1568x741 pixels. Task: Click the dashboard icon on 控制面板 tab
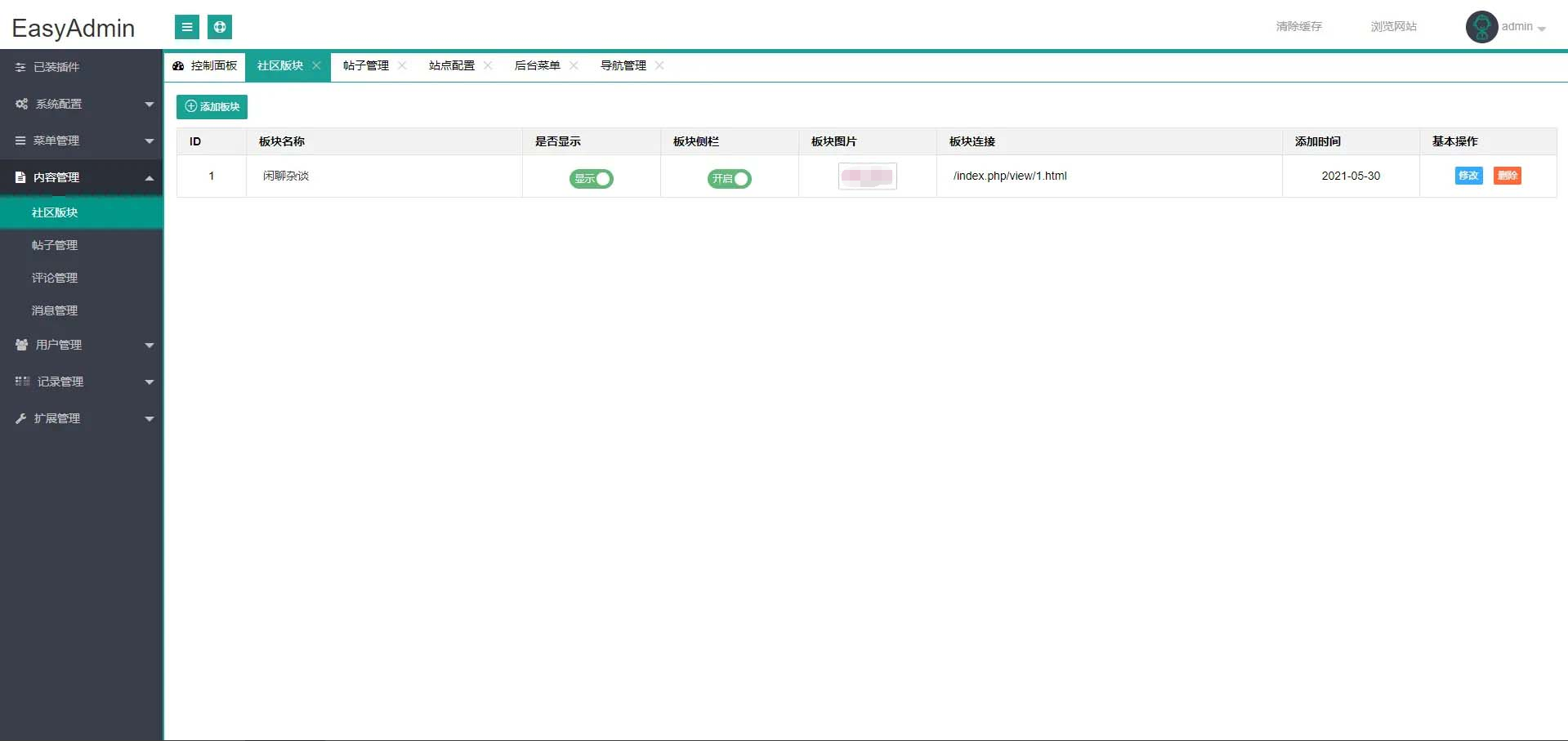(178, 66)
